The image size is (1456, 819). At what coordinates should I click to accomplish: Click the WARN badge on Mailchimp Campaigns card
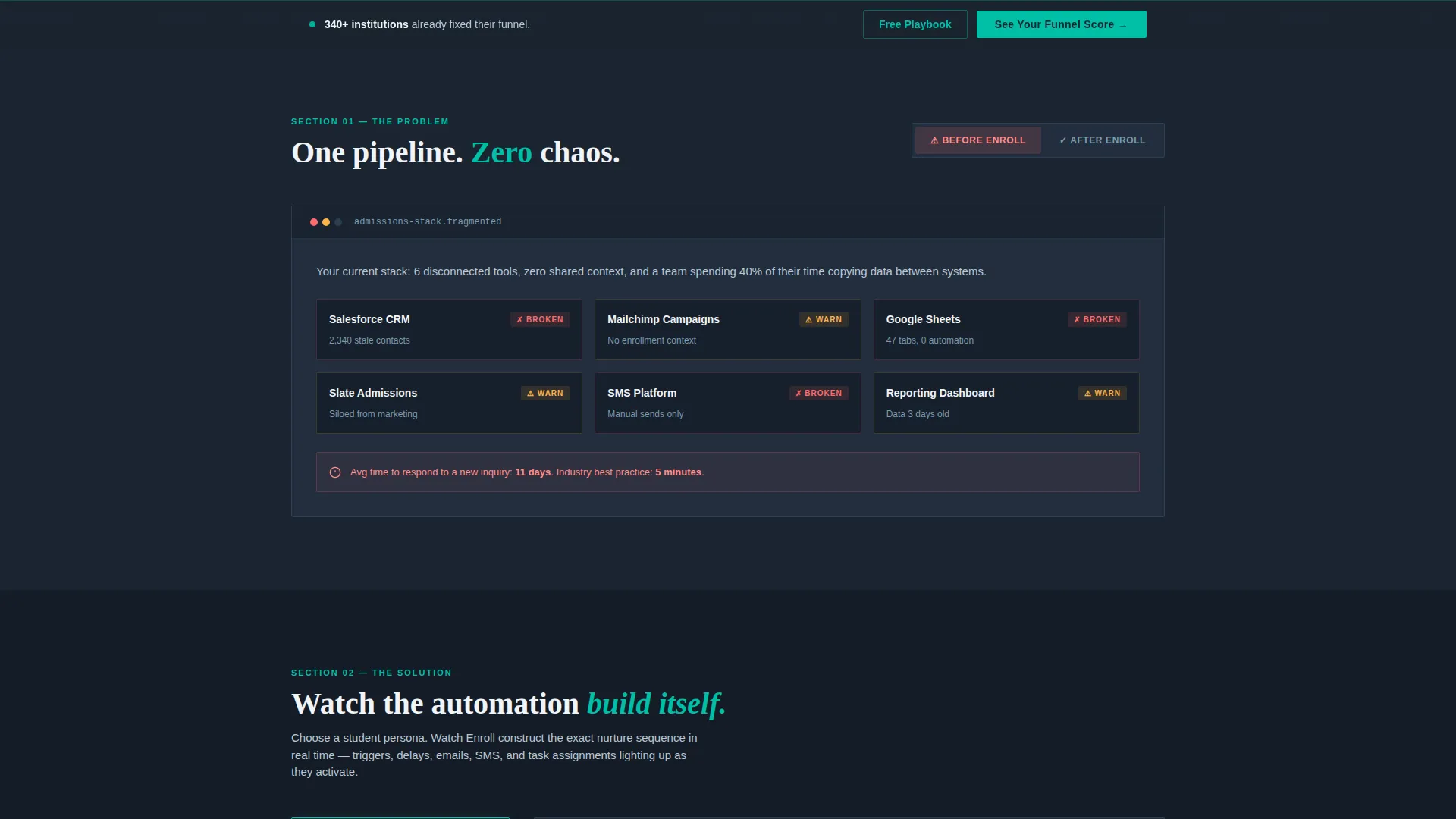point(824,320)
